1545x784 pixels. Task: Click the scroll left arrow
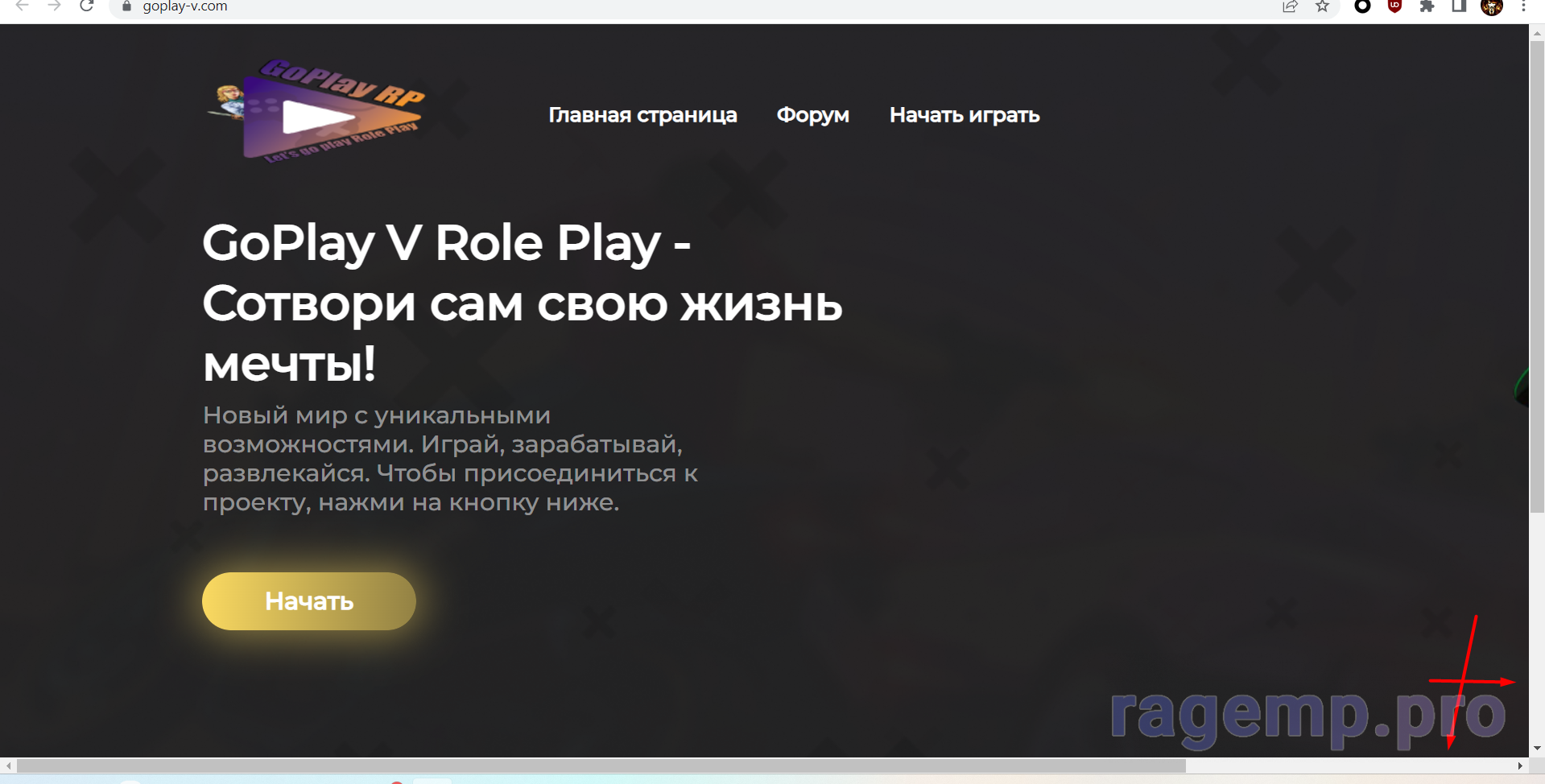click(8, 765)
